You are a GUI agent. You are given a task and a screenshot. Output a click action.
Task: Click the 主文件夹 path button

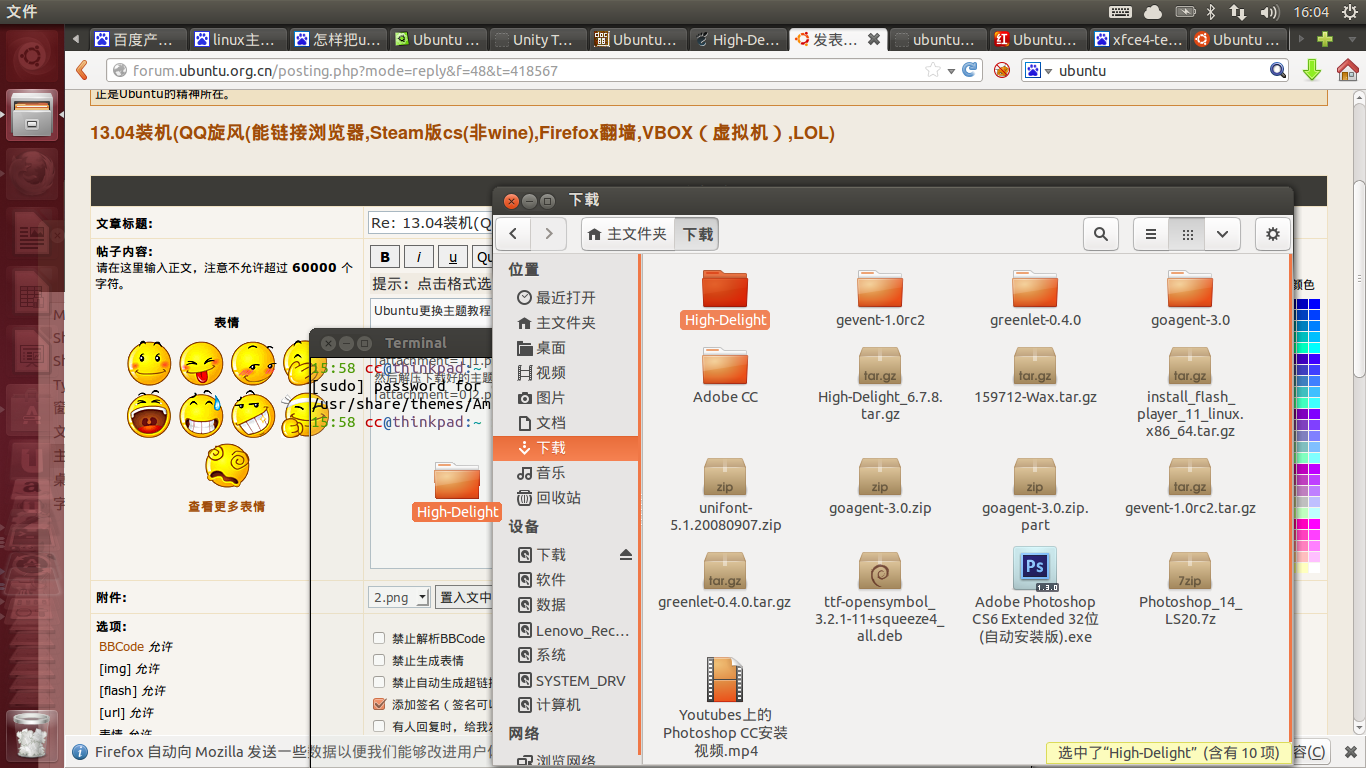coord(628,234)
